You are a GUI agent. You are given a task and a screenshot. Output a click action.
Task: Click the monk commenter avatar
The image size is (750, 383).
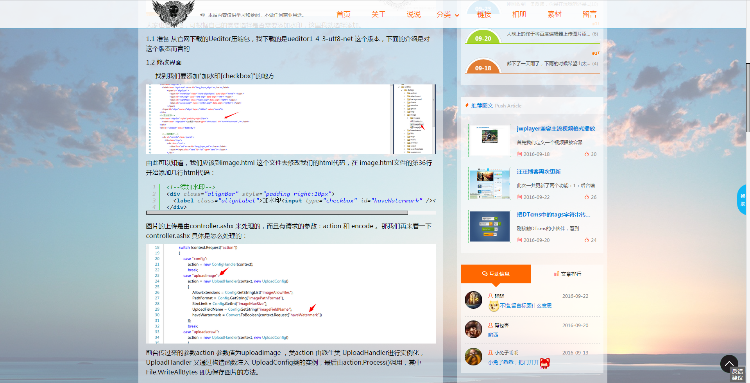pos(474,357)
